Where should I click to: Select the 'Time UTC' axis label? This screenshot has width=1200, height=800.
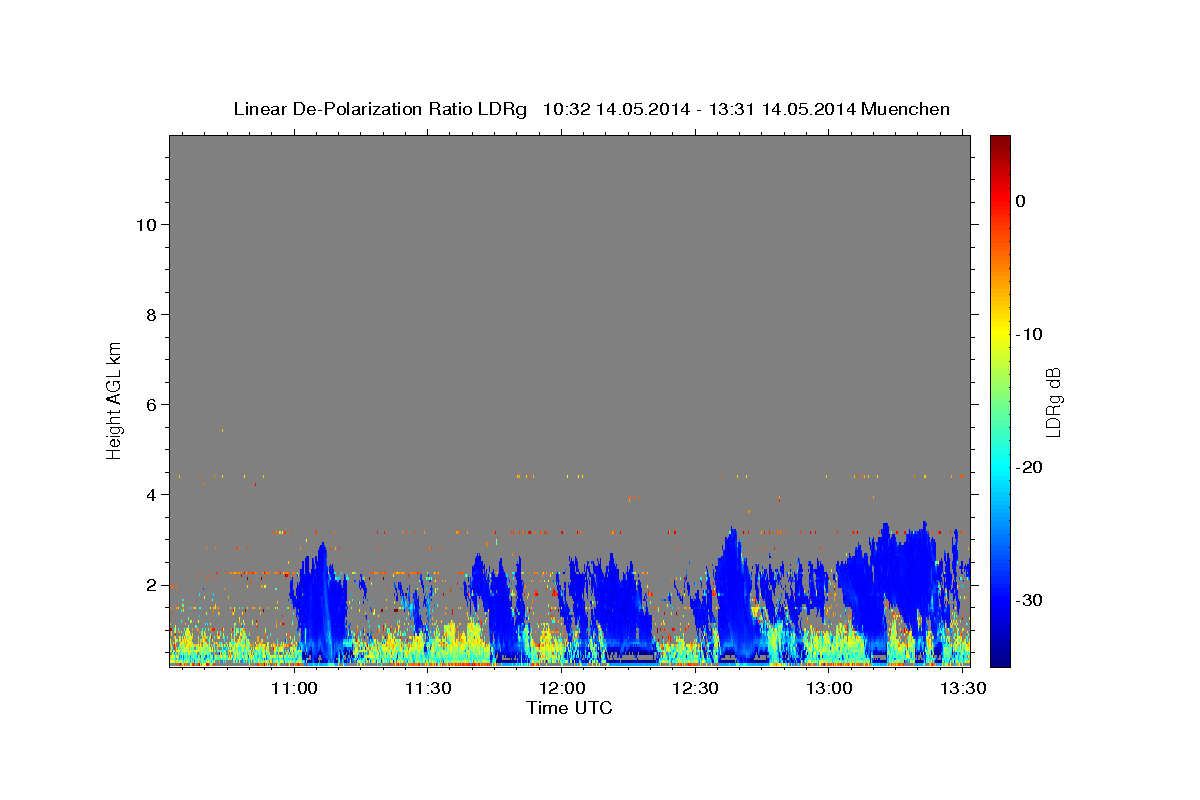569,708
